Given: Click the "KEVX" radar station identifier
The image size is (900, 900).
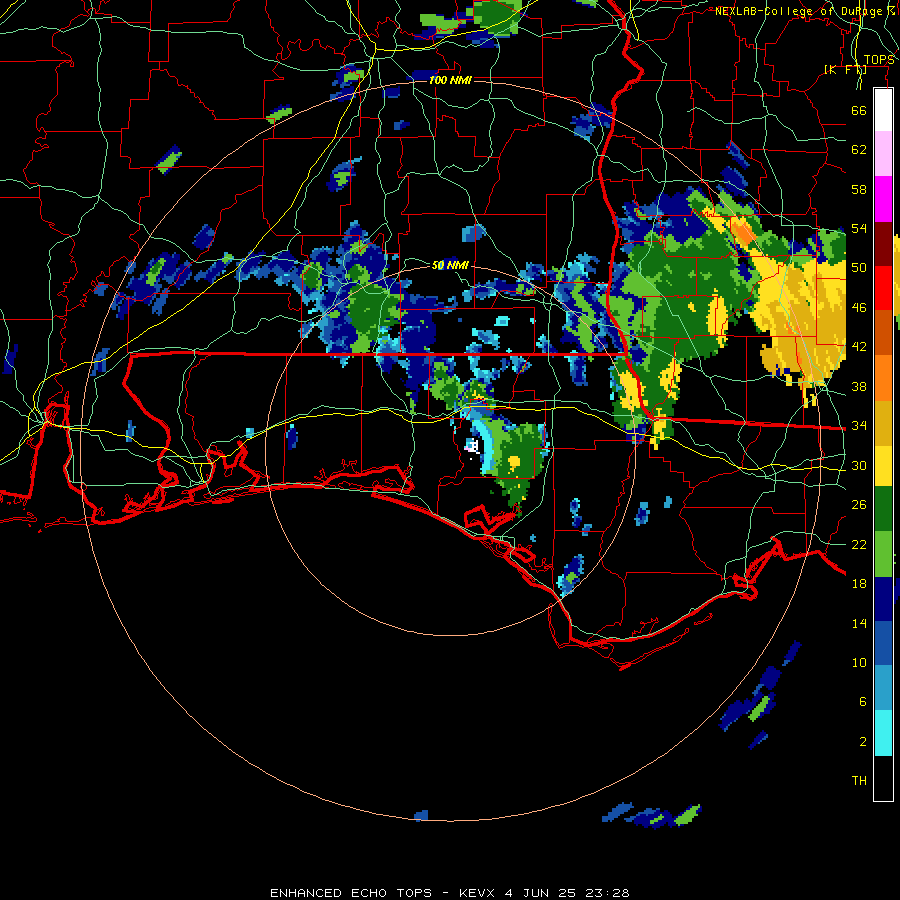Looking at the screenshot, I should [478, 893].
